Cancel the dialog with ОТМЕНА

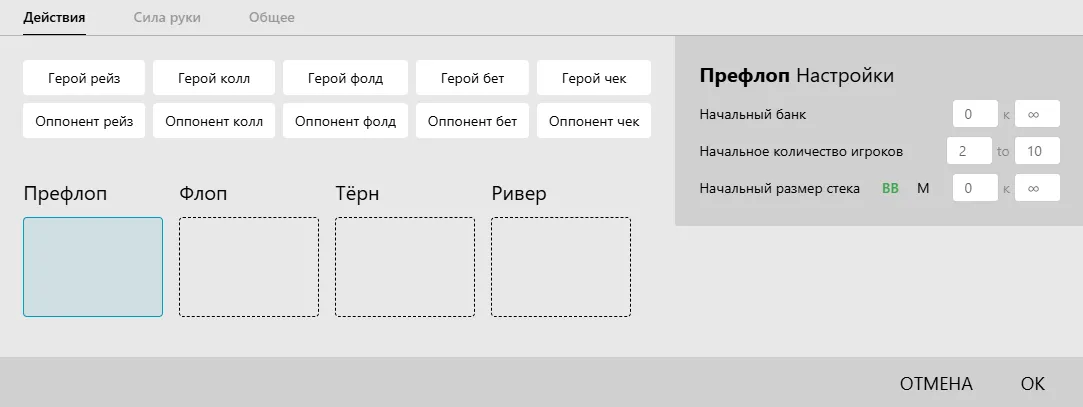pyautogui.click(x=936, y=384)
